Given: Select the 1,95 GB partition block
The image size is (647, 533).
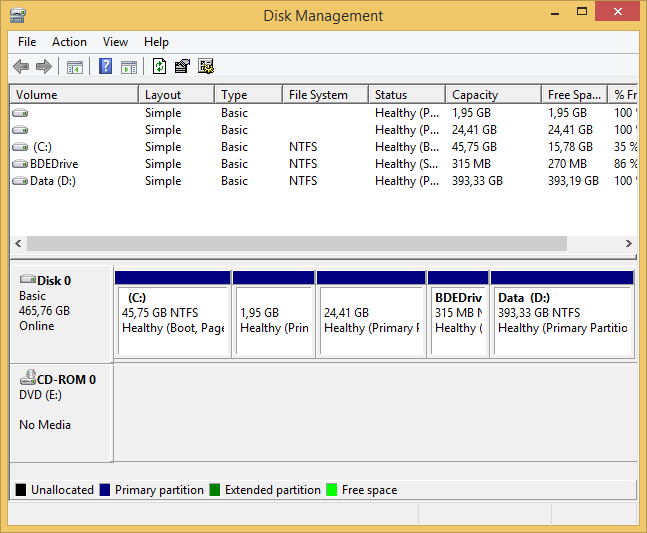Looking at the screenshot, I should tap(274, 314).
